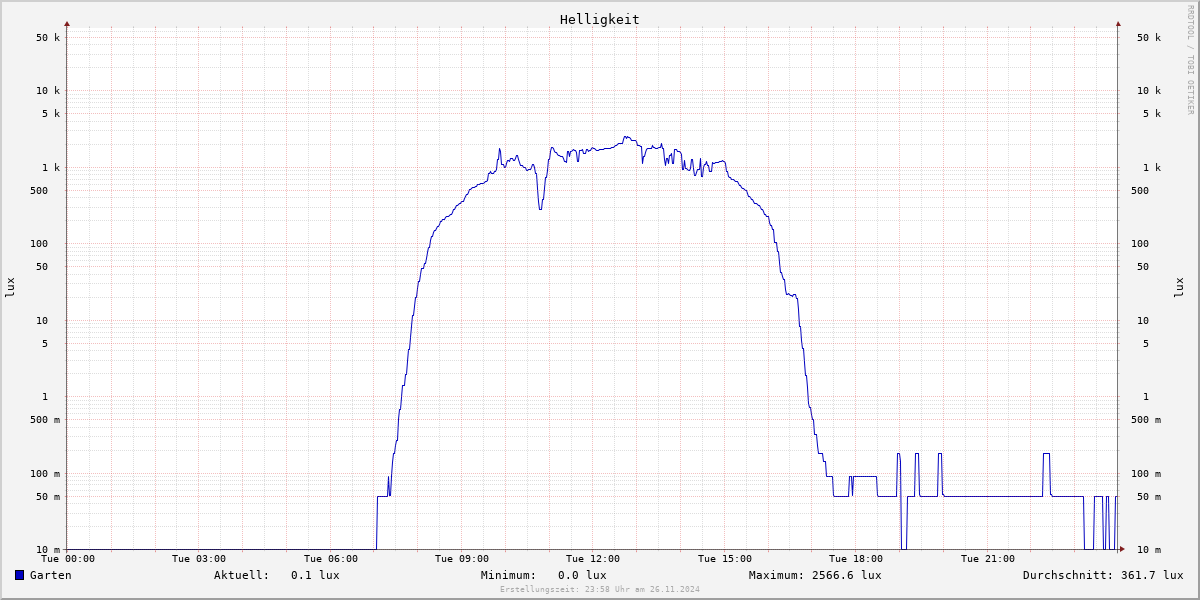Click the left axis 50 k label
Screen dimensions: 1200x600
[x=48, y=38]
